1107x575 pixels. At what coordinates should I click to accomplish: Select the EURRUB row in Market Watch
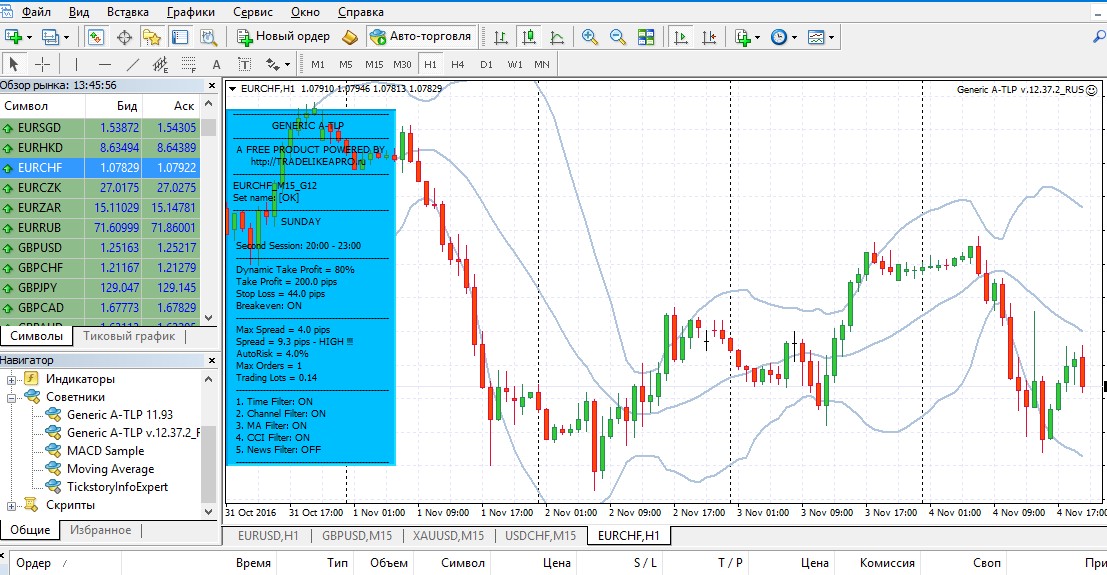click(100, 228)
